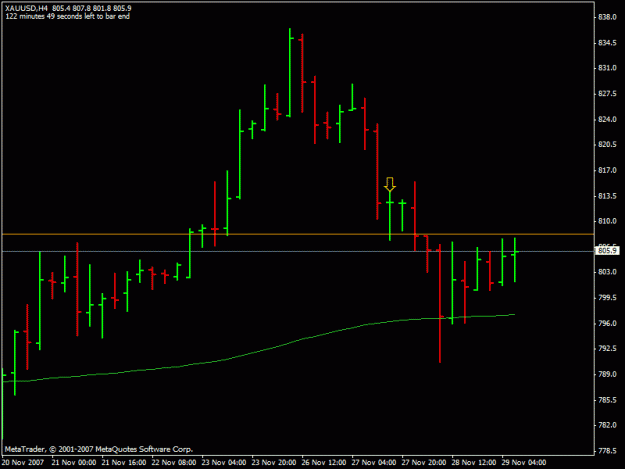Viewport: 625px width, 469px height.
Task: Click the 810.0 price axis label
Action: 607,221
